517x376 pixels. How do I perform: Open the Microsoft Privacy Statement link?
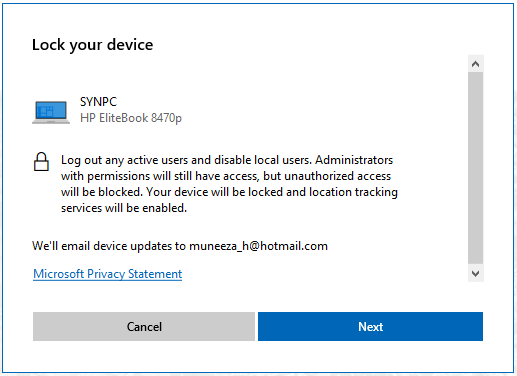pos(108,274)
